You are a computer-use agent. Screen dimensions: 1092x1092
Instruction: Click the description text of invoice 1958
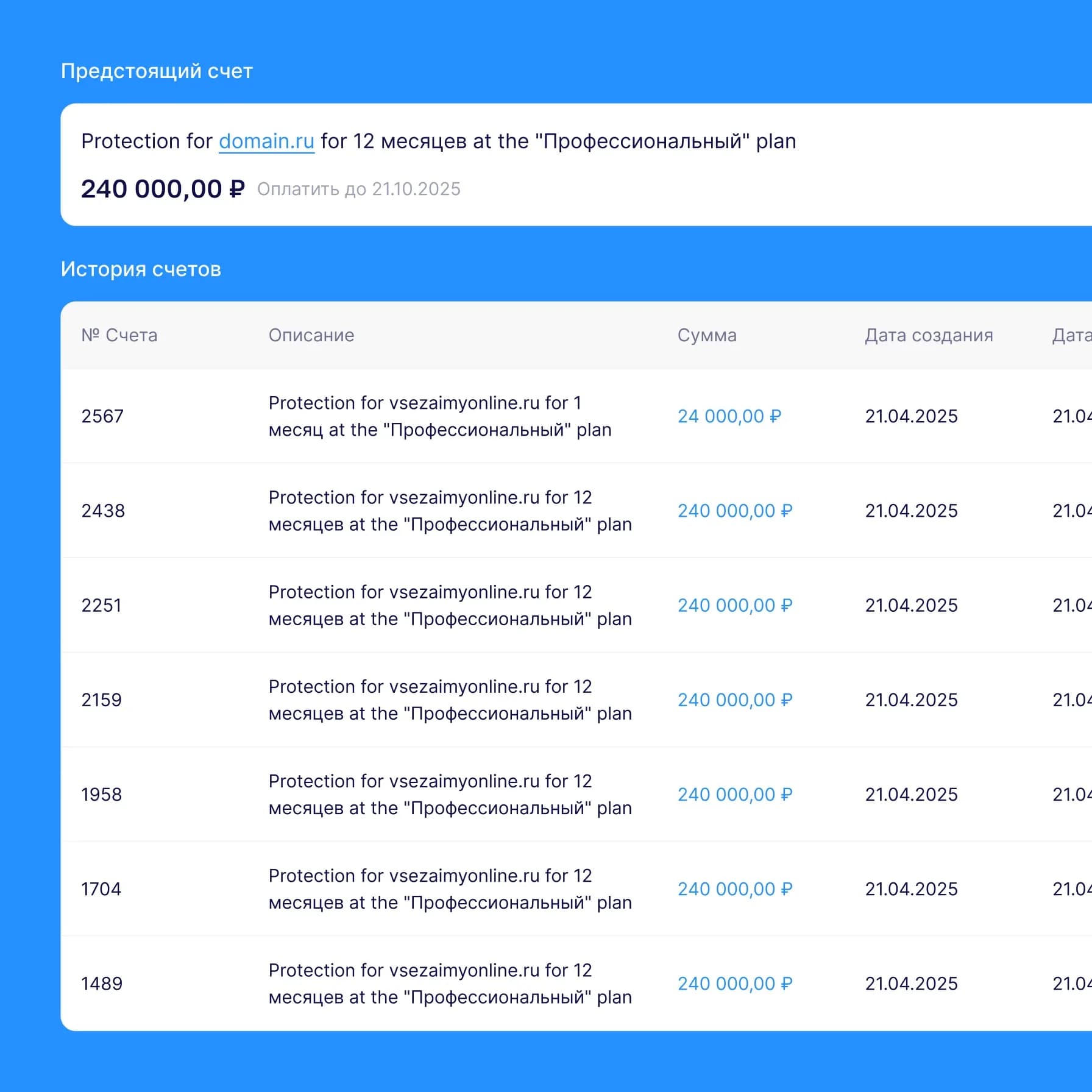point(450,795)
